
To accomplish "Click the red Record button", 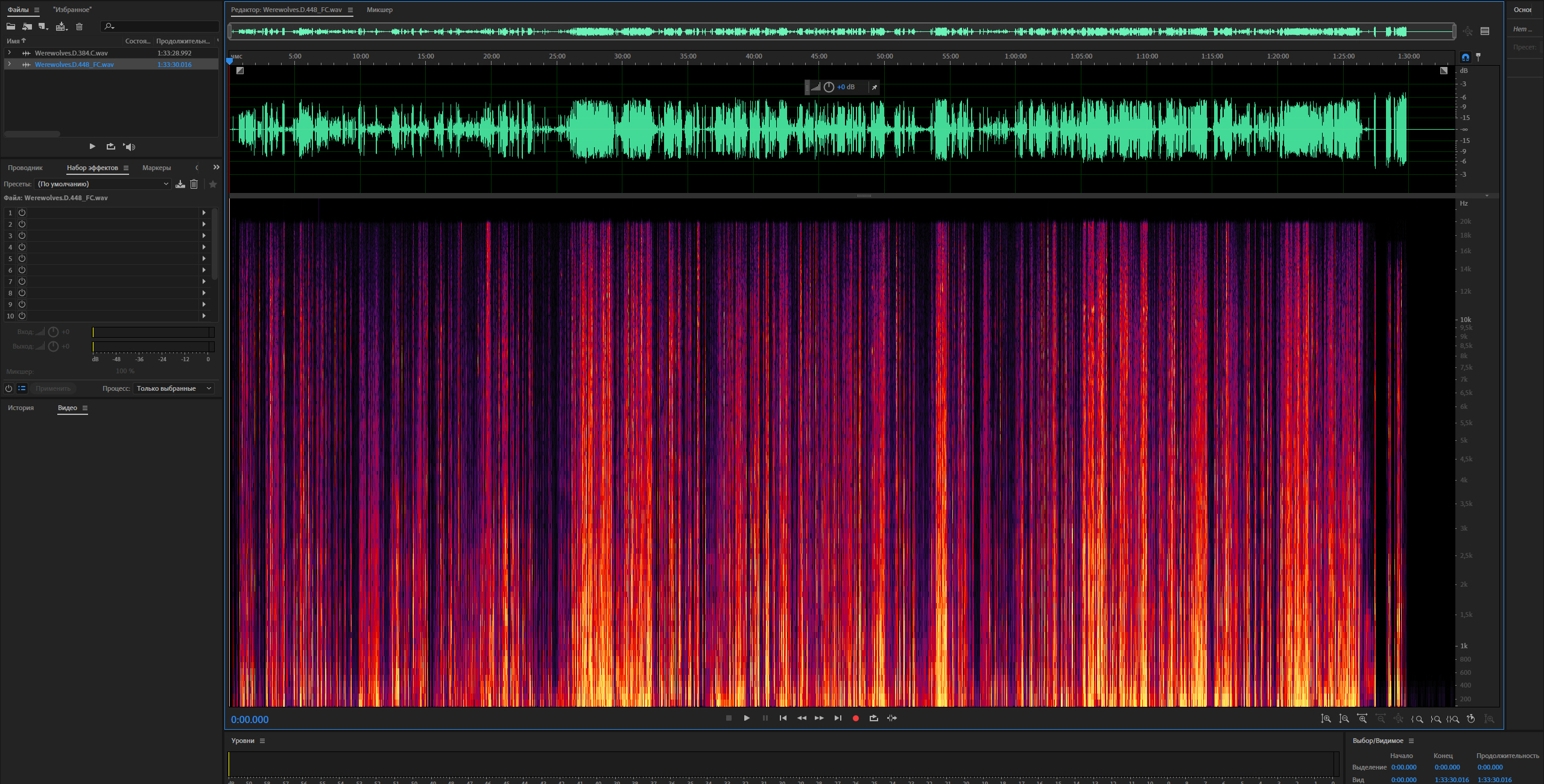I will [855, 718].
